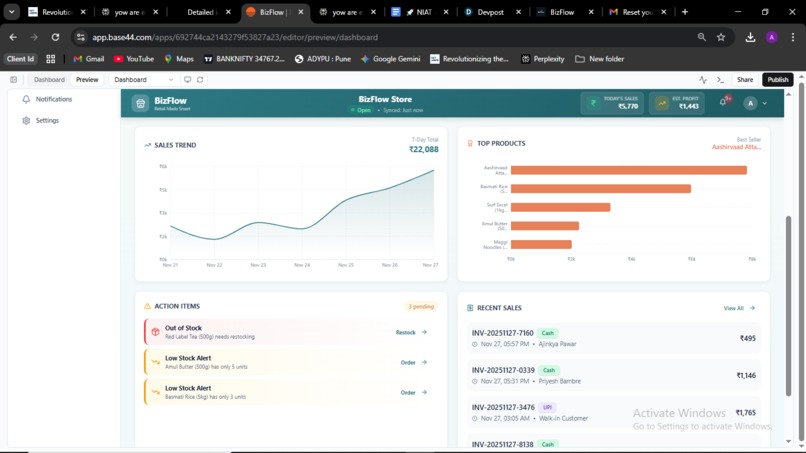This screenshot has width=806, height=453.
Task: Click the Out of Stock box icon
Action: 155,332
